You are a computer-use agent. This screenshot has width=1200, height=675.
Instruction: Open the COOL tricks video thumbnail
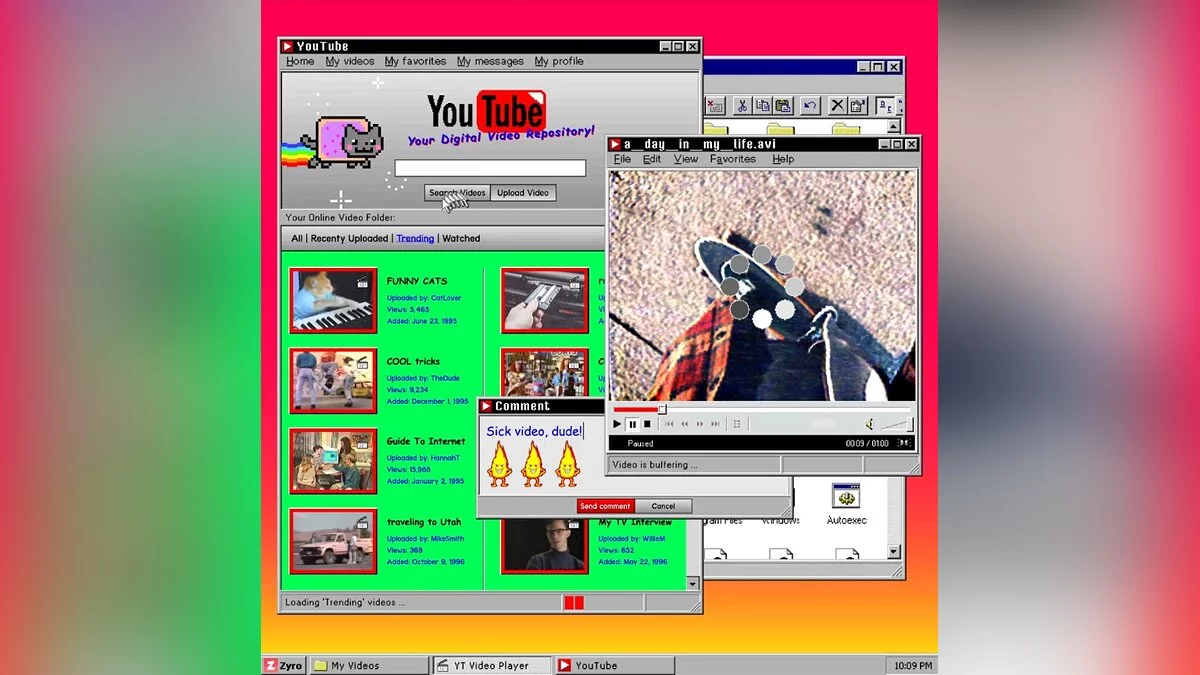(333, 380)
